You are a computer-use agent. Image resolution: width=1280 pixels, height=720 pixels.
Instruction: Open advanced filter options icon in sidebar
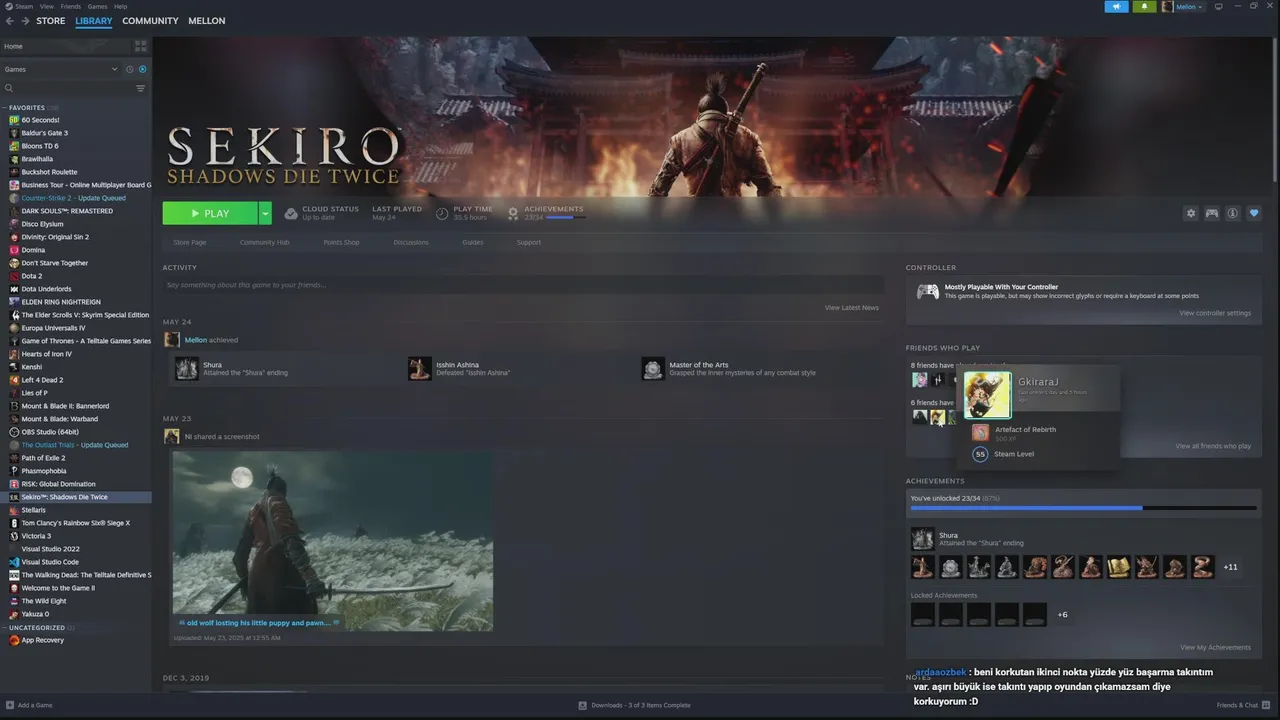pyautogui.click(x=141, y=88)
